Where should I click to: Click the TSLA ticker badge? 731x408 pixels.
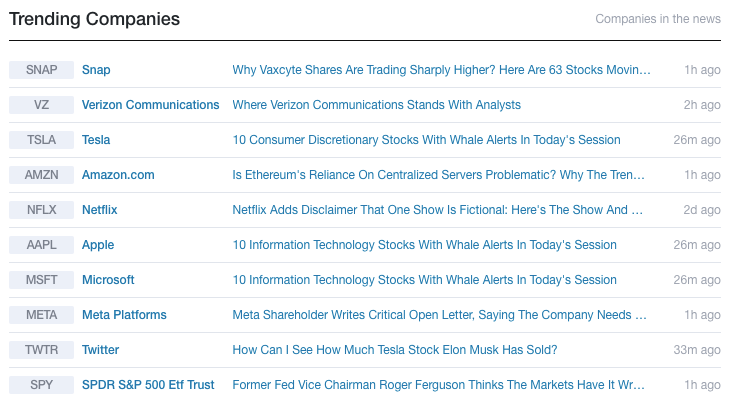tap(41, 140)
